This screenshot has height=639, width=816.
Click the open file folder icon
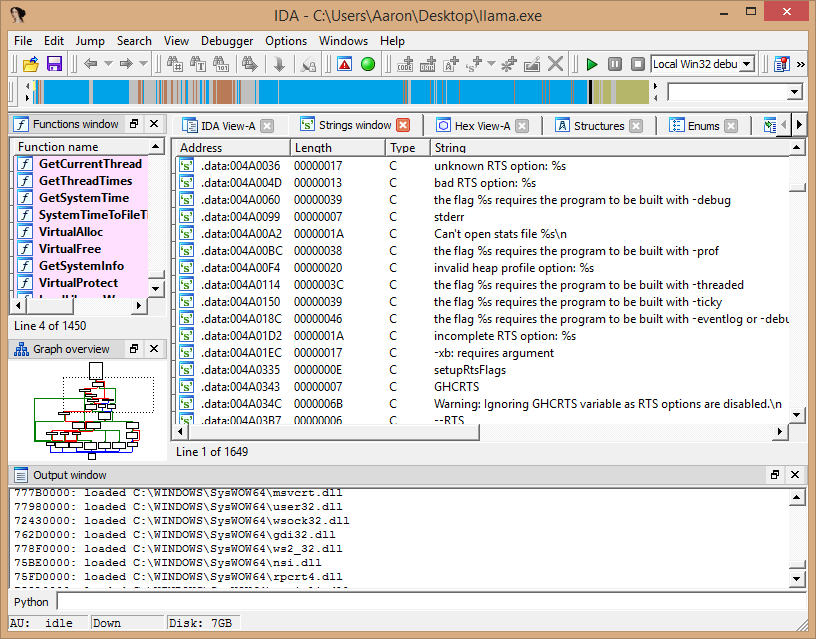click(31, 65)
